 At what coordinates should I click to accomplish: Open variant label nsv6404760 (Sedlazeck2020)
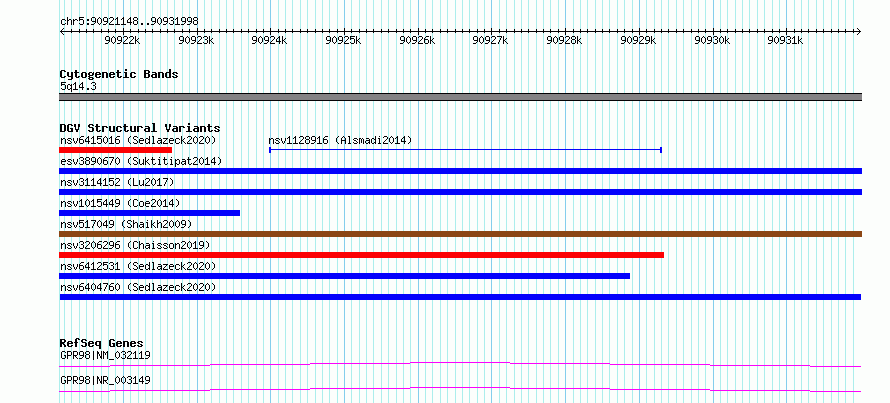(x=138, y=287)
